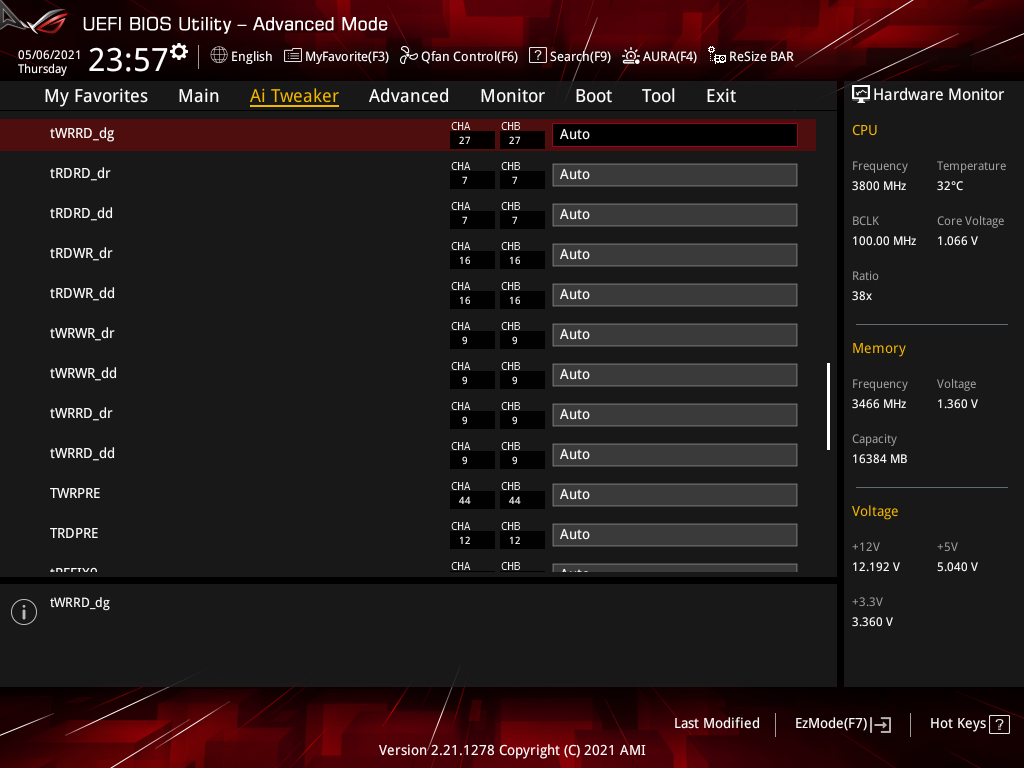The width and height of the screenshot is (1024, 768).
Task: Open the My Favorites tab
Action: (96, 96)
